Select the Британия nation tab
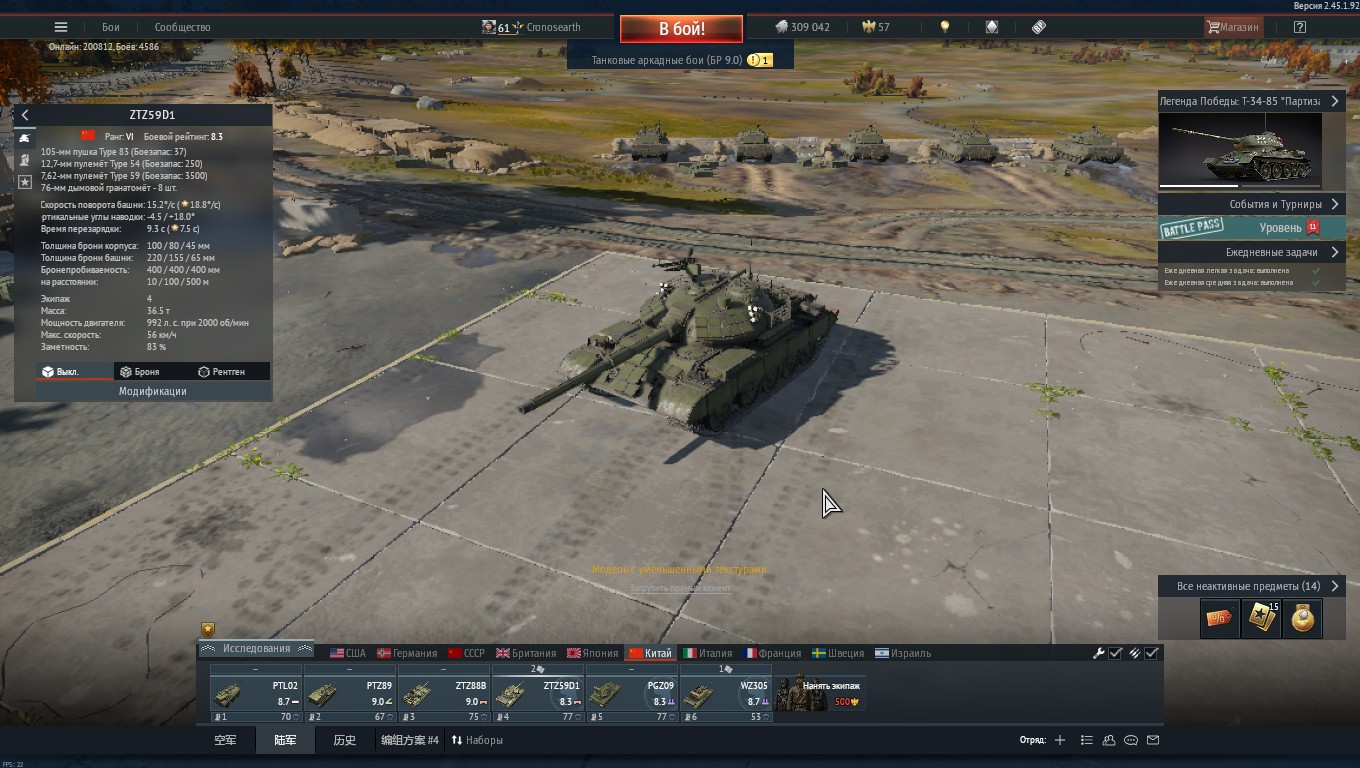The image size is (1360, 768). pos(526,653)
